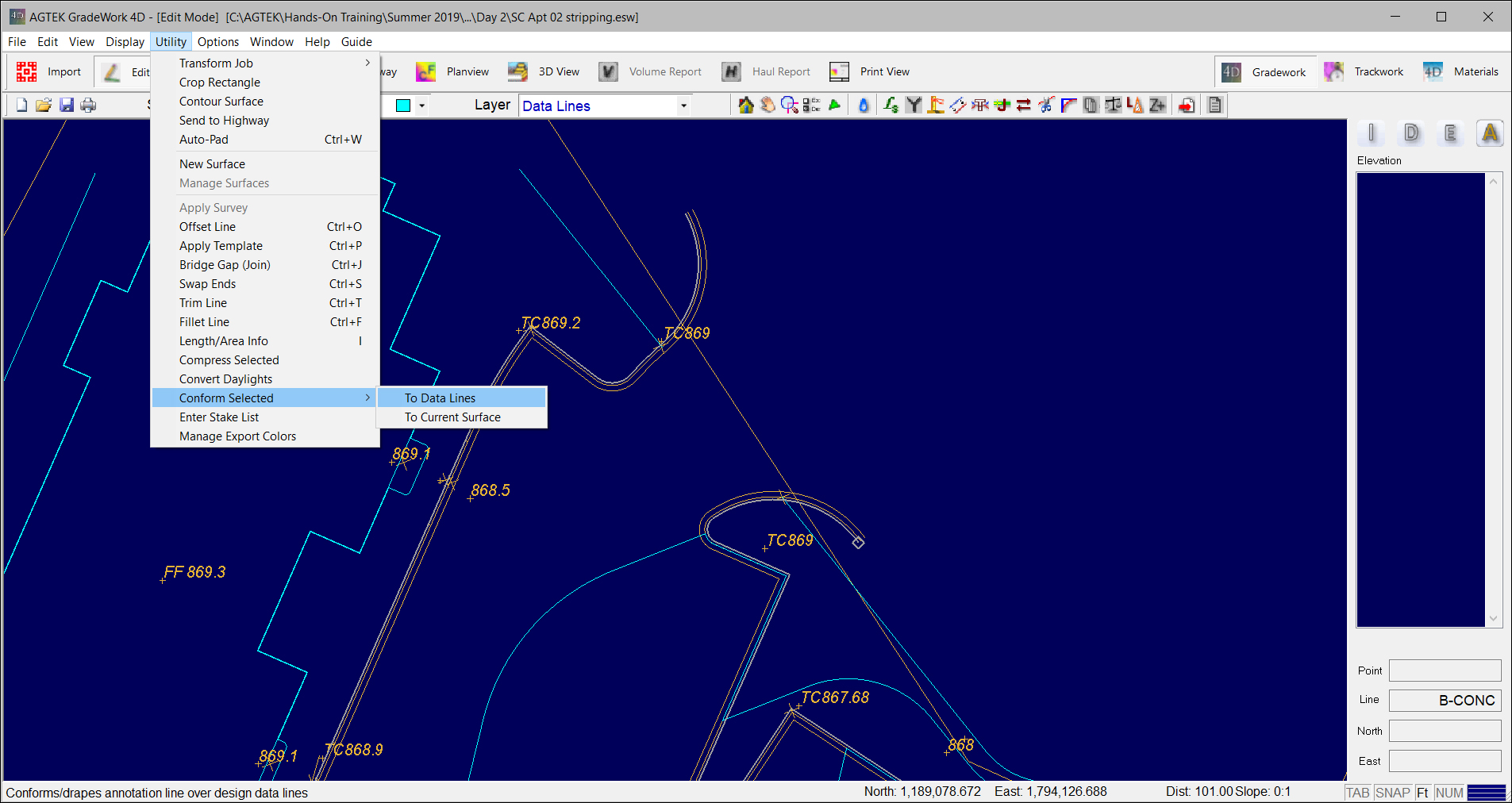Click the blue water drop icon
The width and height of the screenshot is (1512, 803).
864,106
